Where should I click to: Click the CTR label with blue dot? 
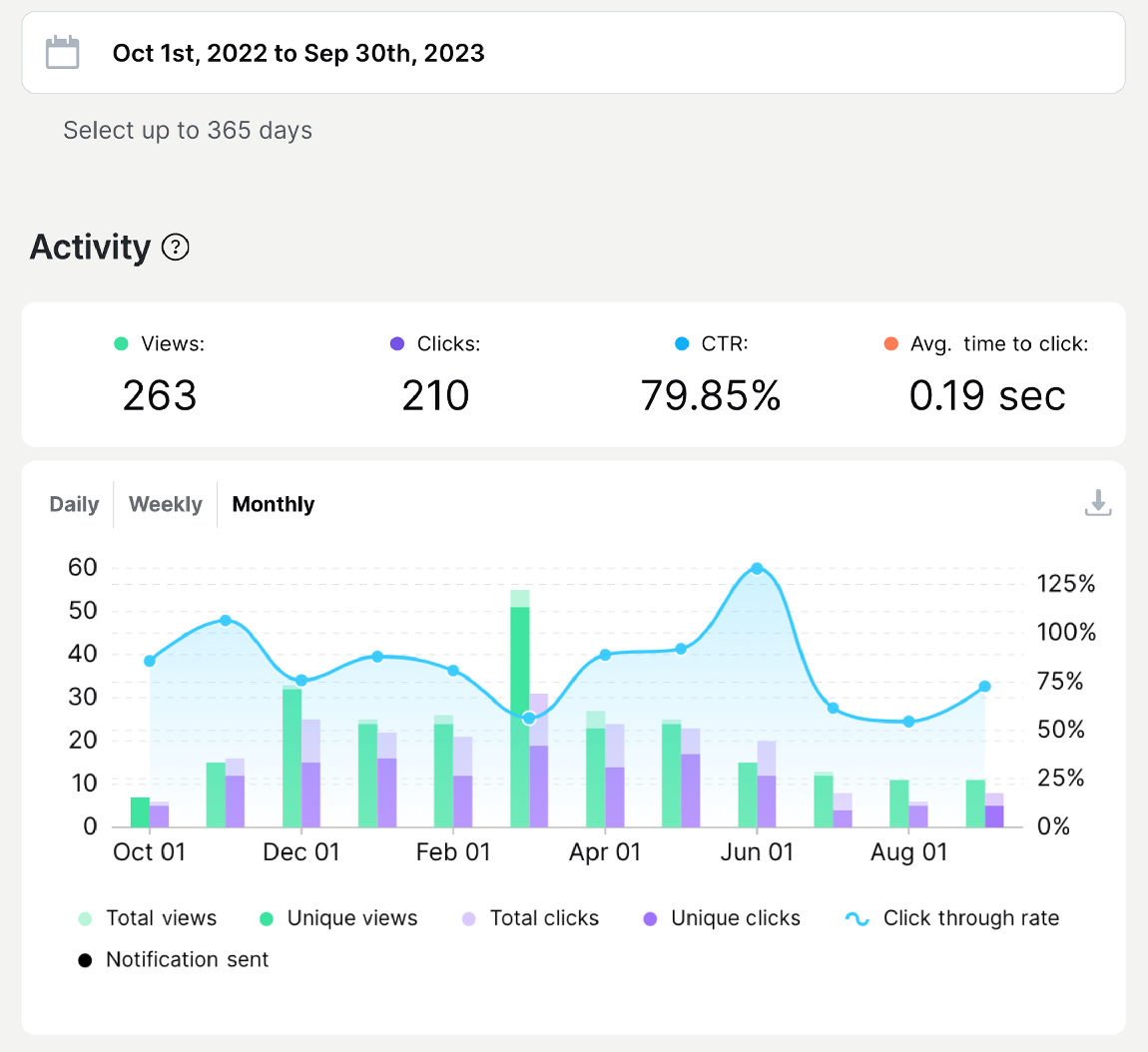711,344
